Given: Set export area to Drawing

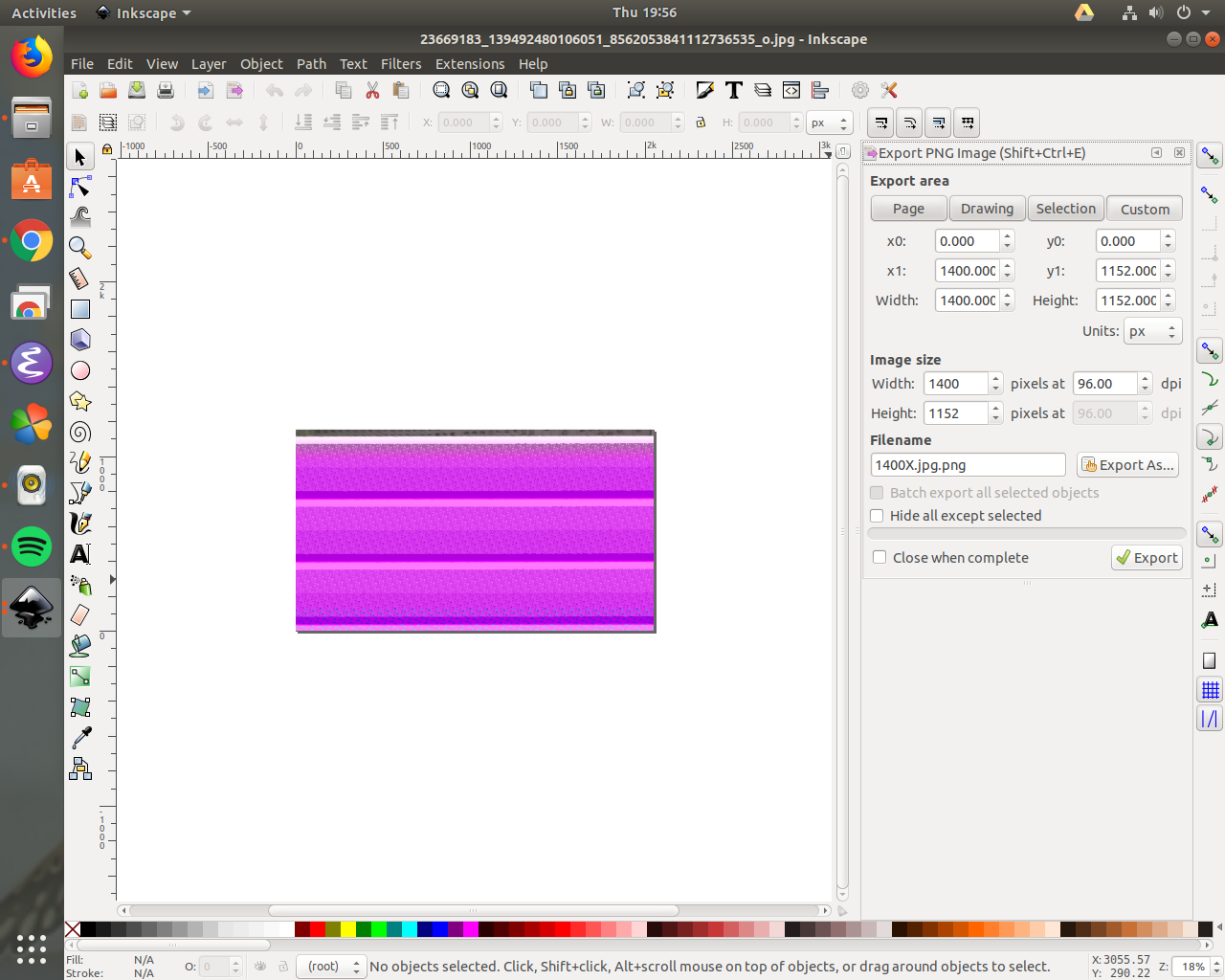Looking at the screenshot, I should tap(987, 209).
